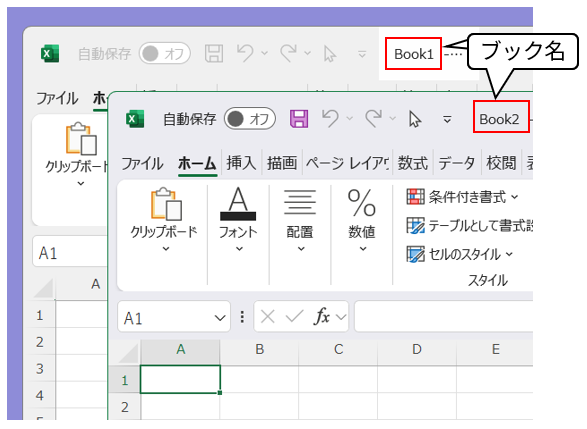The height and width of the screenshot is (429, 587).
Task: Click Select All corner in Book1 sheet
Action: click(x=43, y=288)
